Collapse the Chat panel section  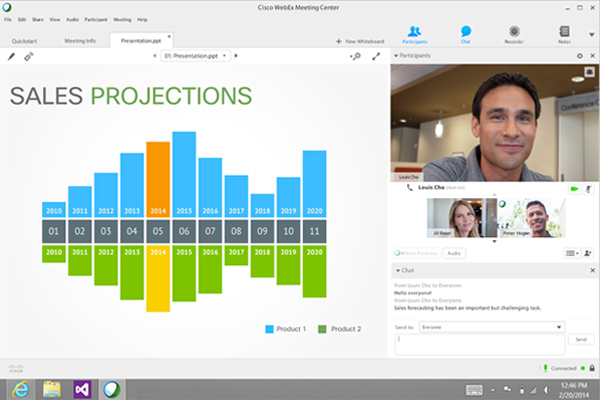click(x=398, y=271)
